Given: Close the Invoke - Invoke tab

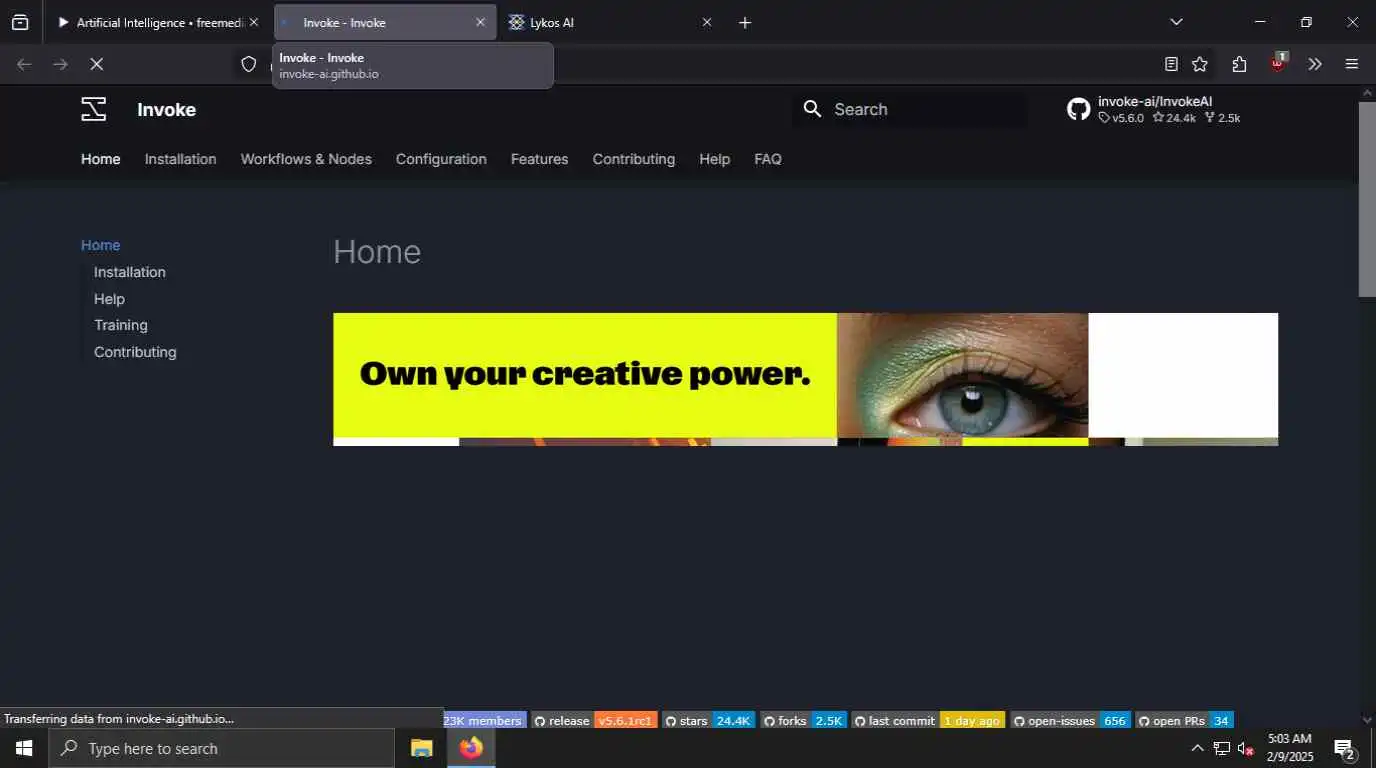Looking at the screenshot, I should point(480,22).
